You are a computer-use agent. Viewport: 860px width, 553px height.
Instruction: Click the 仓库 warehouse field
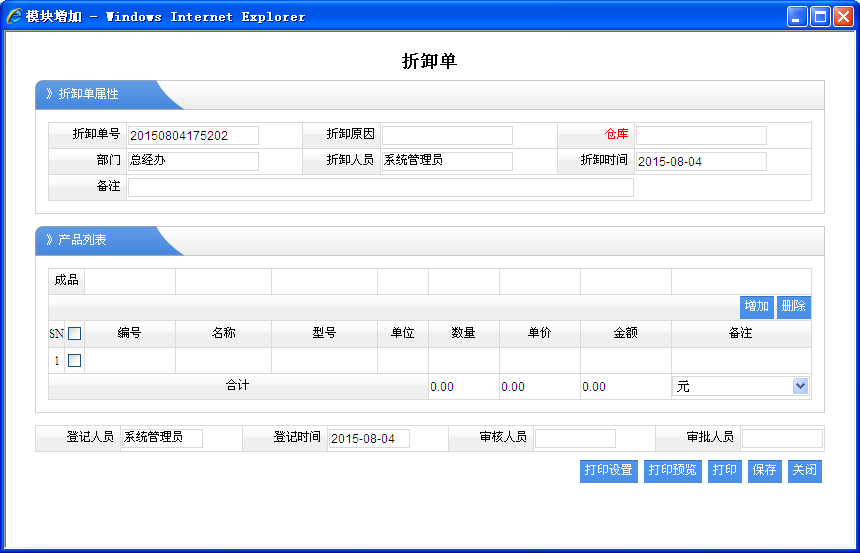pos(701,135)
